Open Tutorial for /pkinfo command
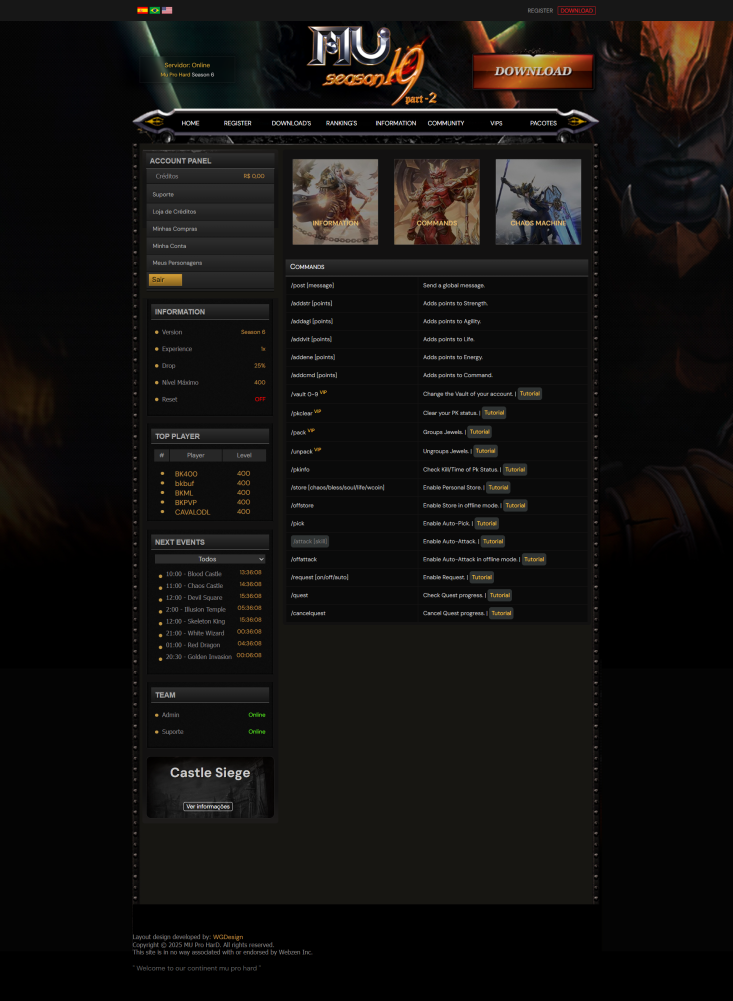Screen dimensions: 733x1001 (515, 469)
